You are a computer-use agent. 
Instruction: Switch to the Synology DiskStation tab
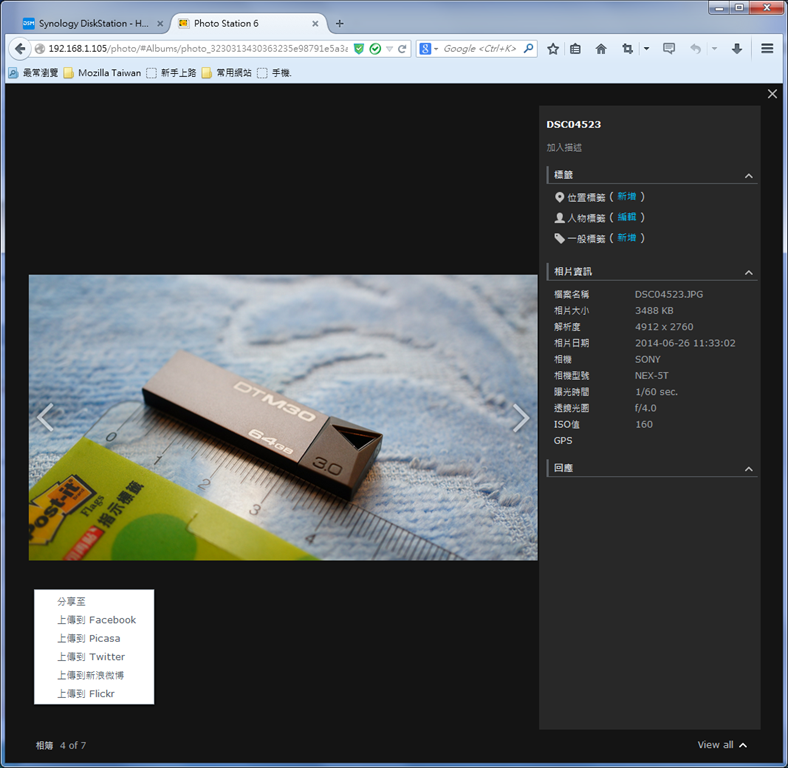click(x=93, y=24)
